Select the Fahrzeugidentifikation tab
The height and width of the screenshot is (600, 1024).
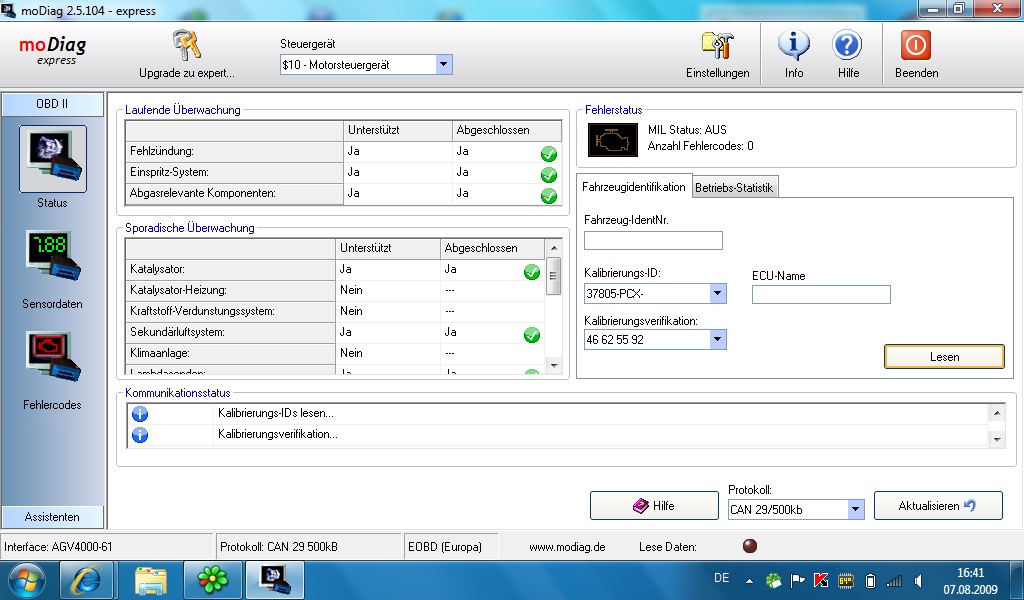[x=634, y=187]
